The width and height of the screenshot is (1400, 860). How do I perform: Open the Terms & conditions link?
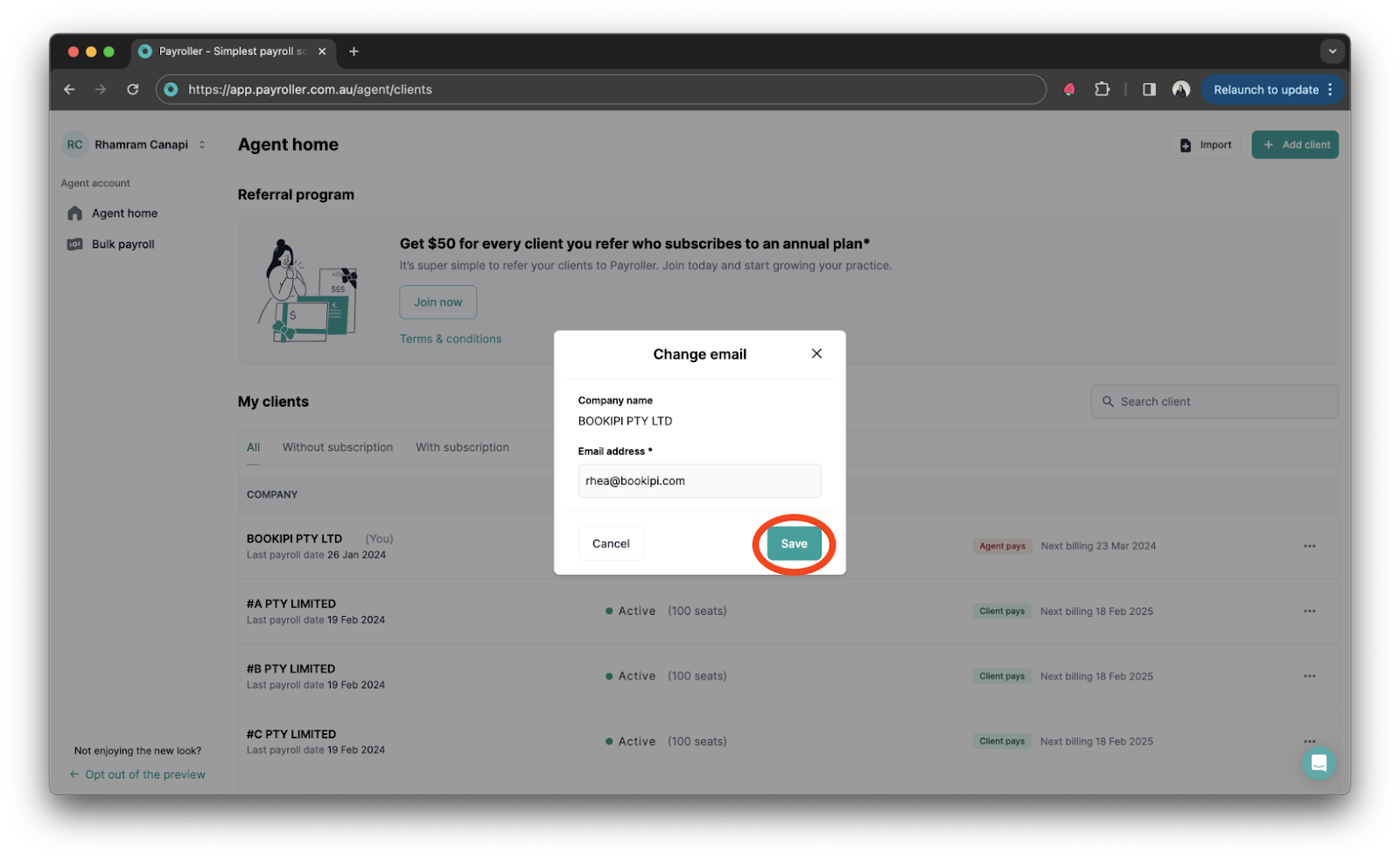click(x=451, y=339)
